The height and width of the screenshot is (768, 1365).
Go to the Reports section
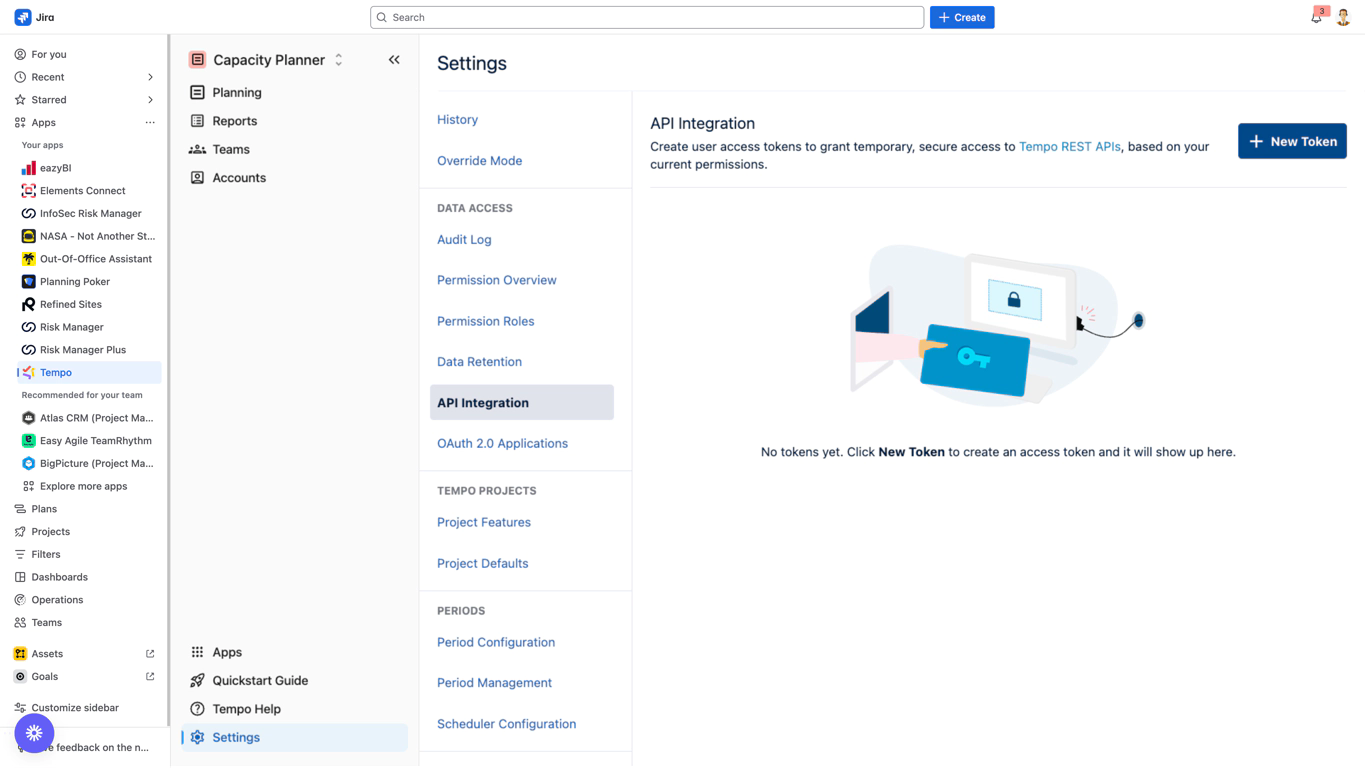coord(234,121)
